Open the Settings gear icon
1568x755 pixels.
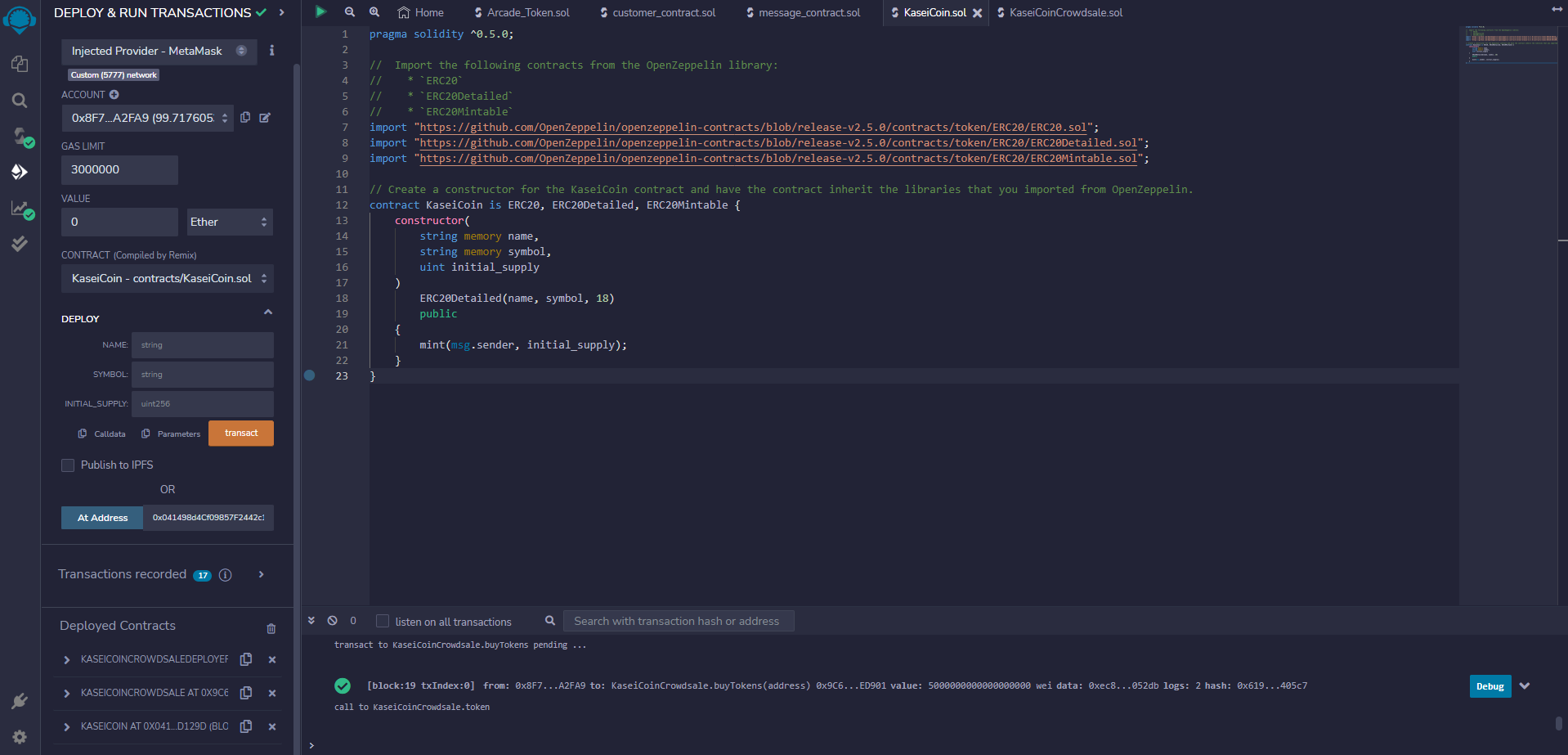pos(20,737)
